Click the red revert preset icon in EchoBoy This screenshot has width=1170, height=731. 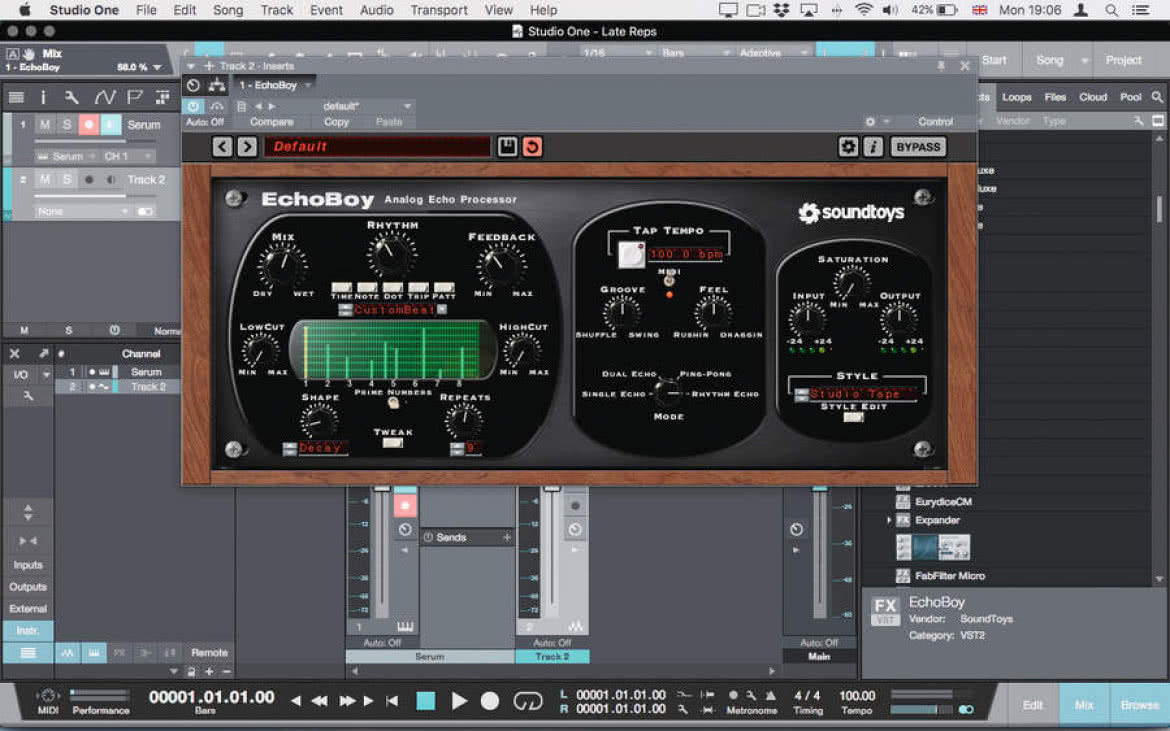pos(532,147)
